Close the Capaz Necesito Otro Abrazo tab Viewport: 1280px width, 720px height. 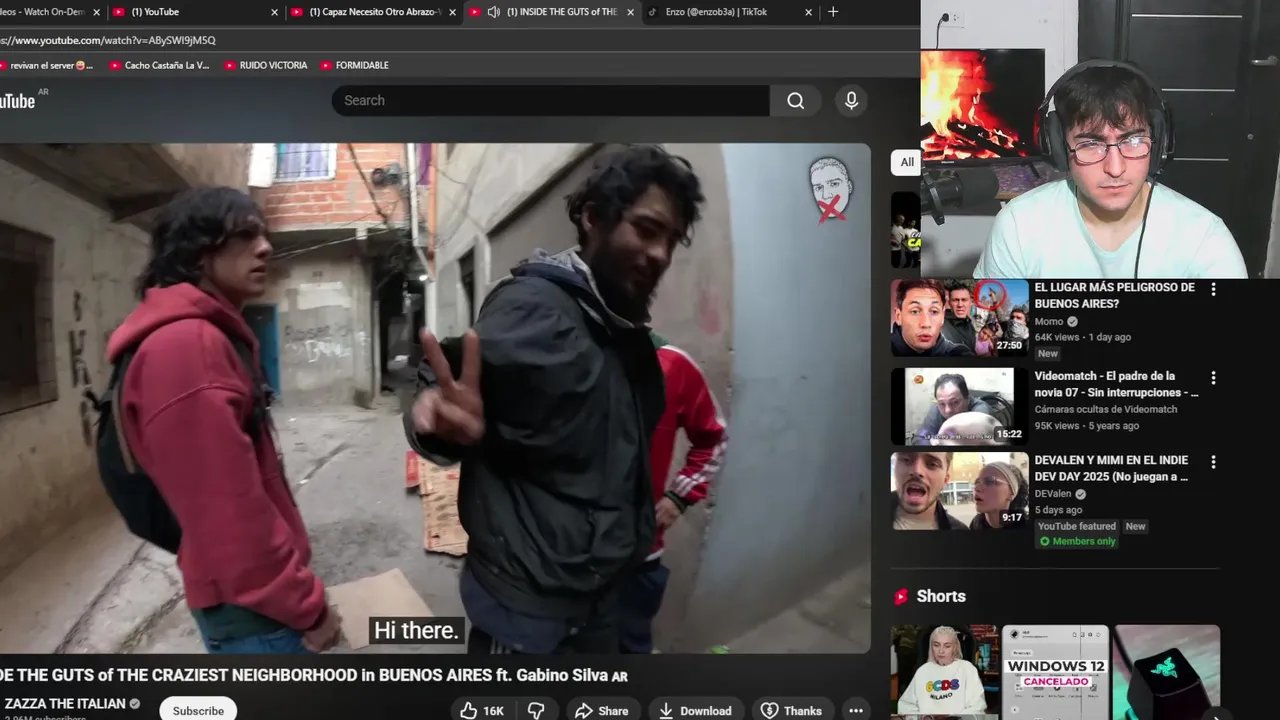[452, 12]
